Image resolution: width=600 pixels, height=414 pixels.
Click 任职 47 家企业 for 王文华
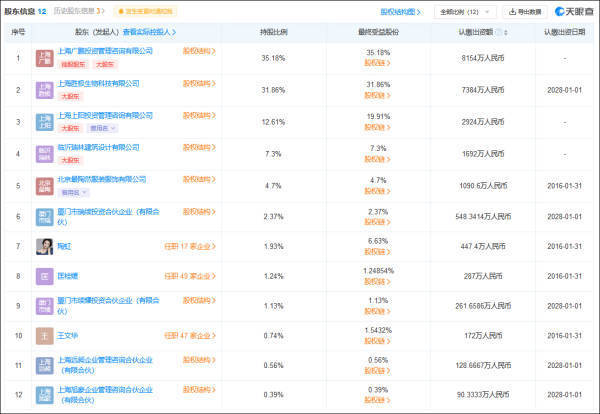point(190,336)
